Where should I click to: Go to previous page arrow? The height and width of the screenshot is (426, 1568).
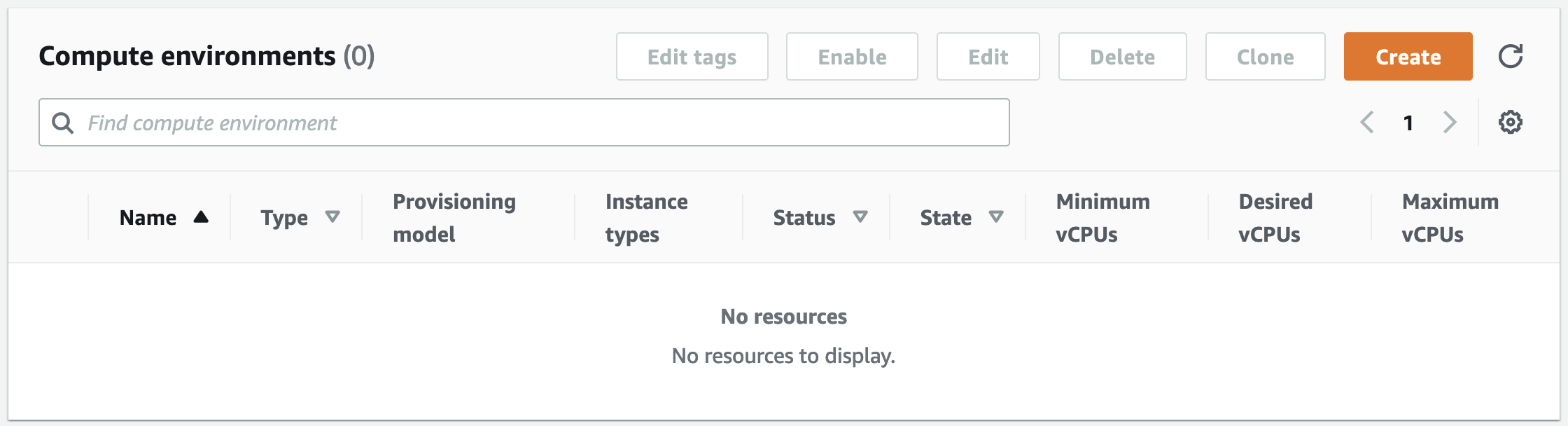[1366, 122]
